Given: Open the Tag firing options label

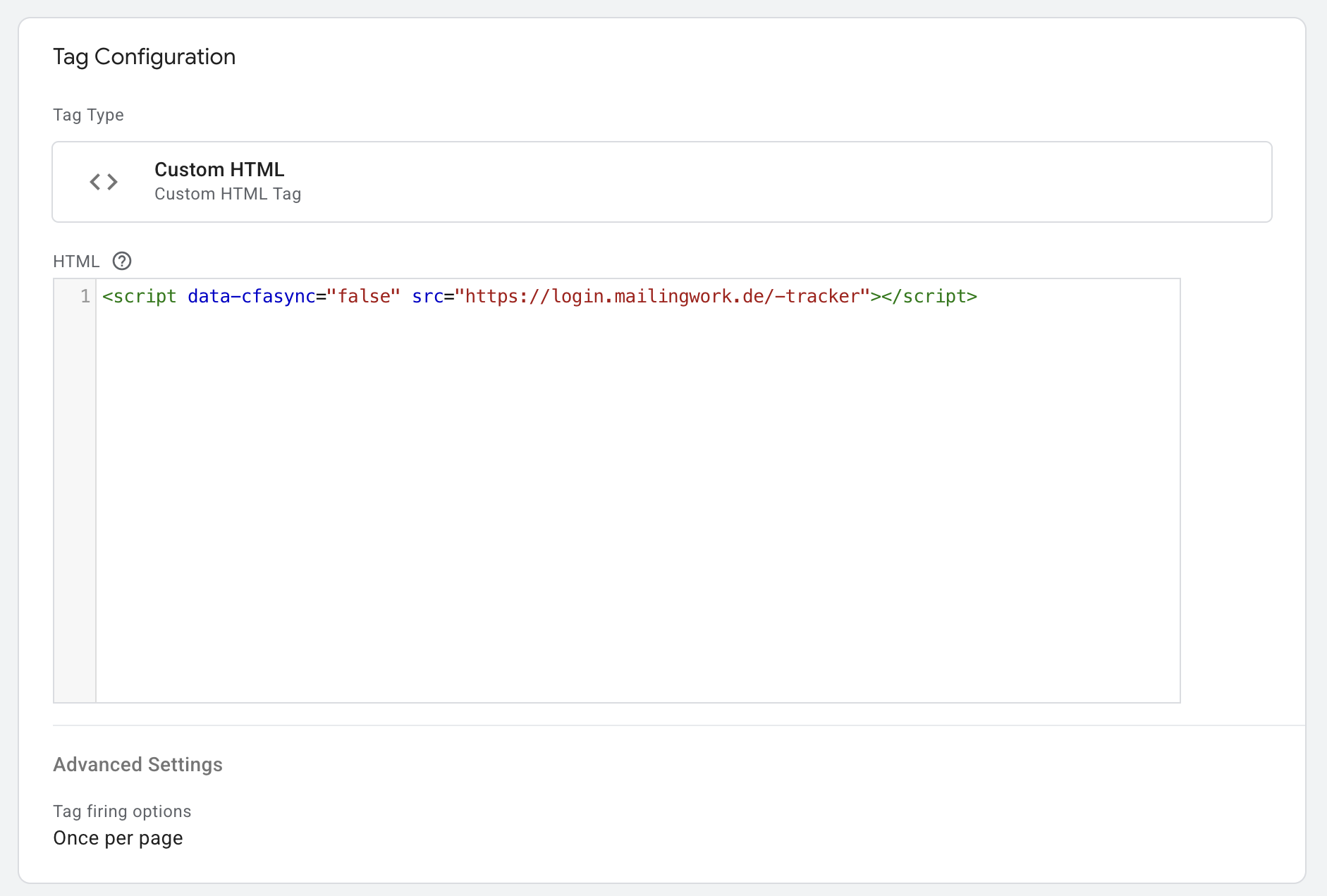Looking at the screenshot, I should pos(122,811).
